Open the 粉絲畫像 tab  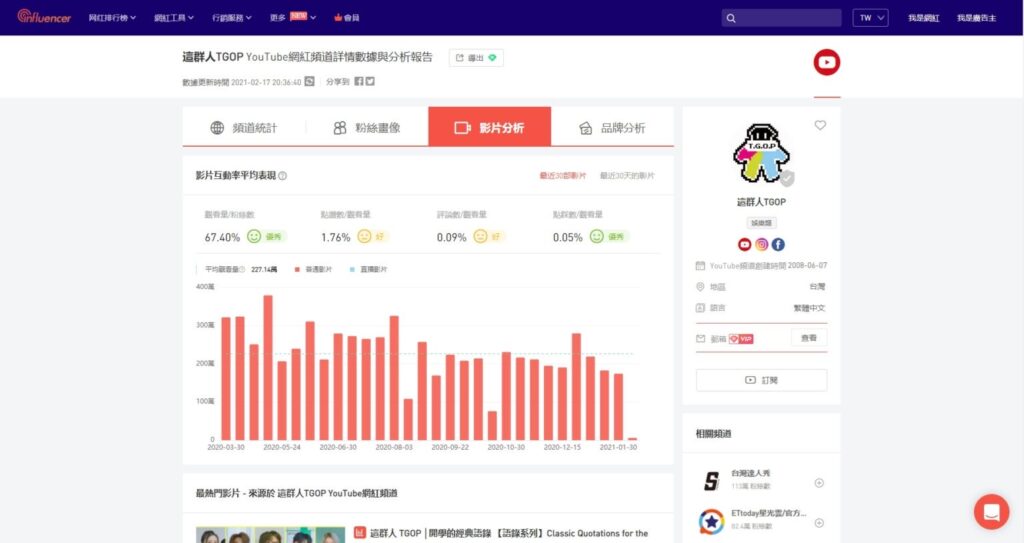(x=367, y=128)
